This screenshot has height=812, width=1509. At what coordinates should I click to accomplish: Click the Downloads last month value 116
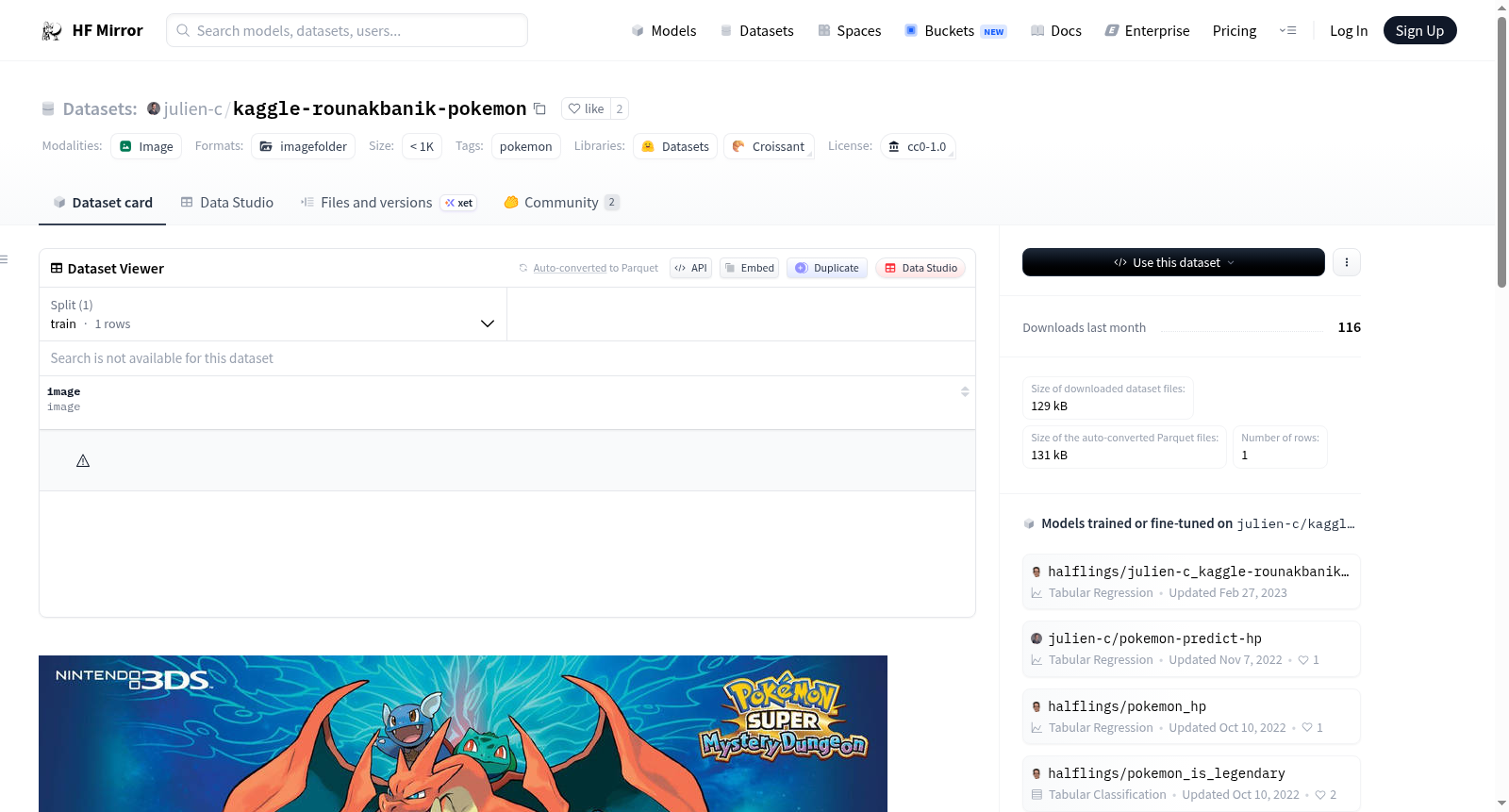pyautogui.click(x=1349, y=327)
